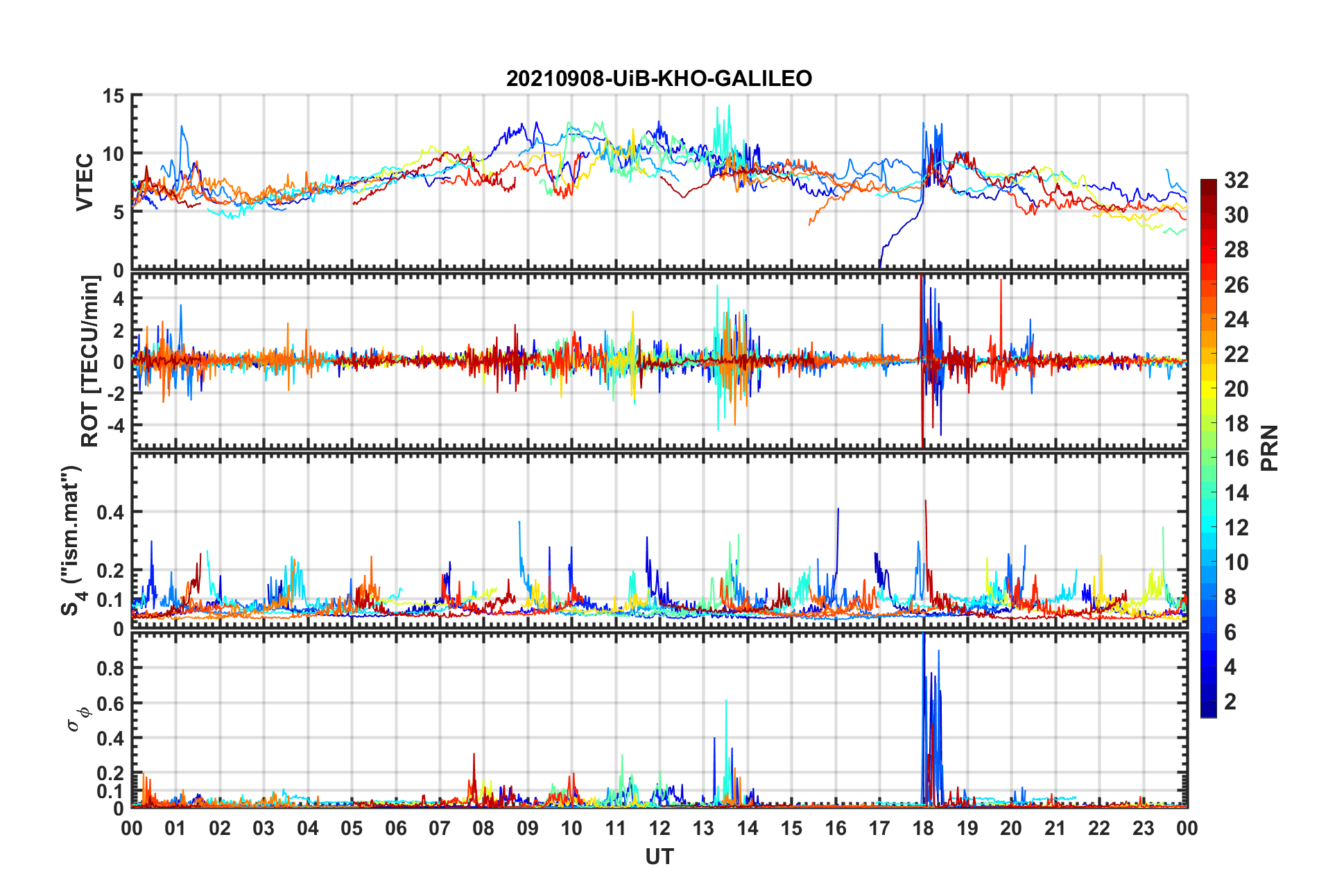This screenshot has width=1319, height=896.
Task: Click x-axis tick label 06
Action: (x=395, y=828)
